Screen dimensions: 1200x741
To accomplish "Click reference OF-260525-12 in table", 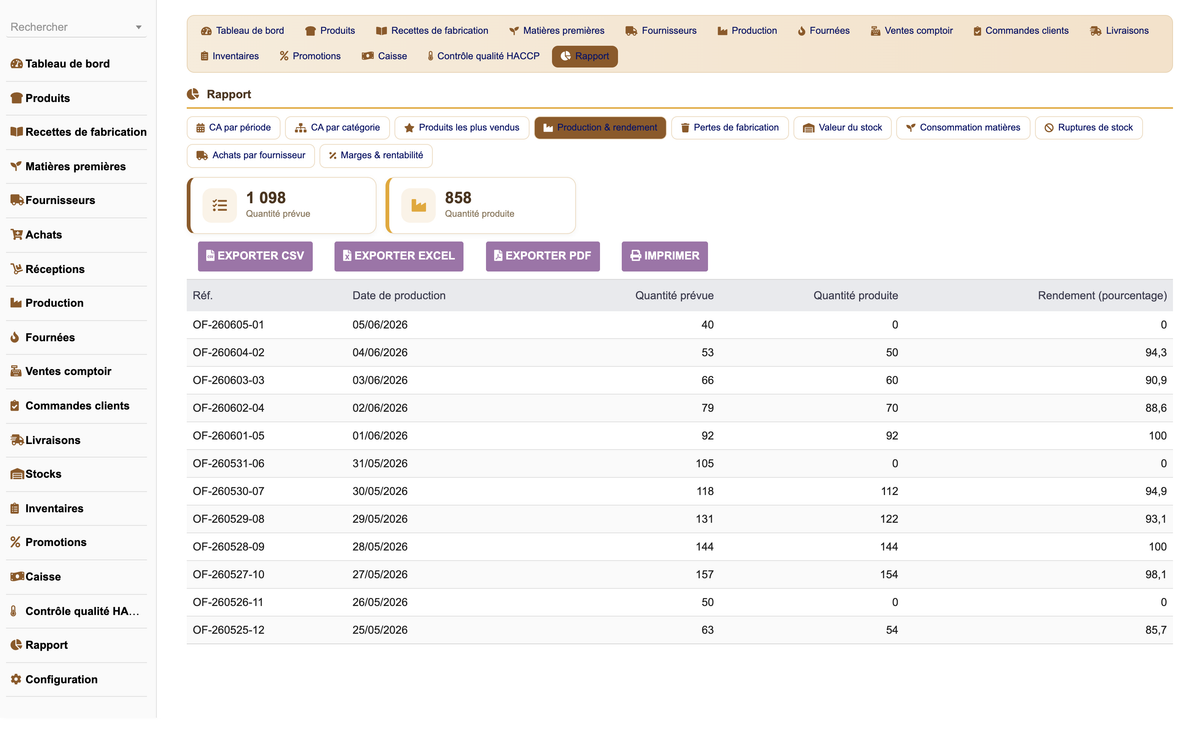I will [x=229, y=630].
